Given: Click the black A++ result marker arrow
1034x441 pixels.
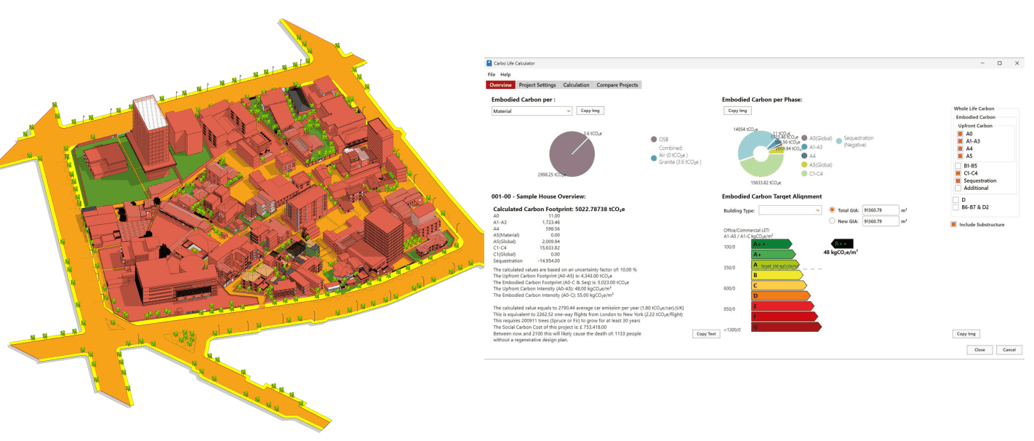Looking at the screenshot, I should [842, 243].
